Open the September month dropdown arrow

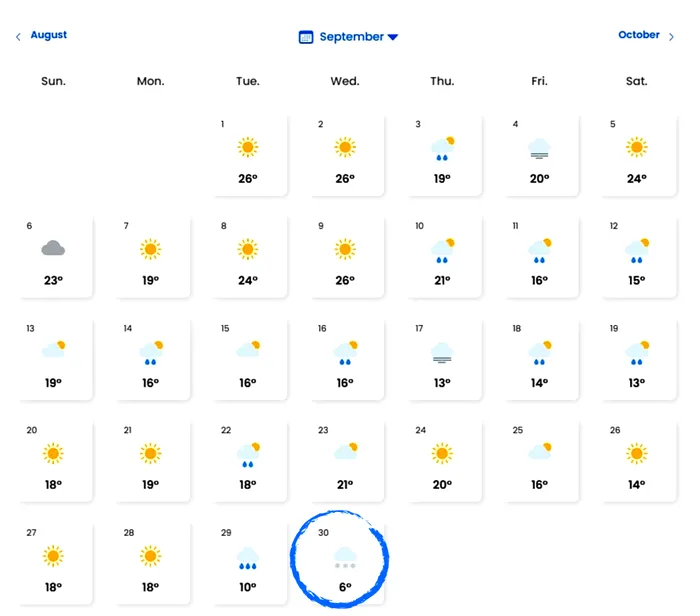coord(393,37)
